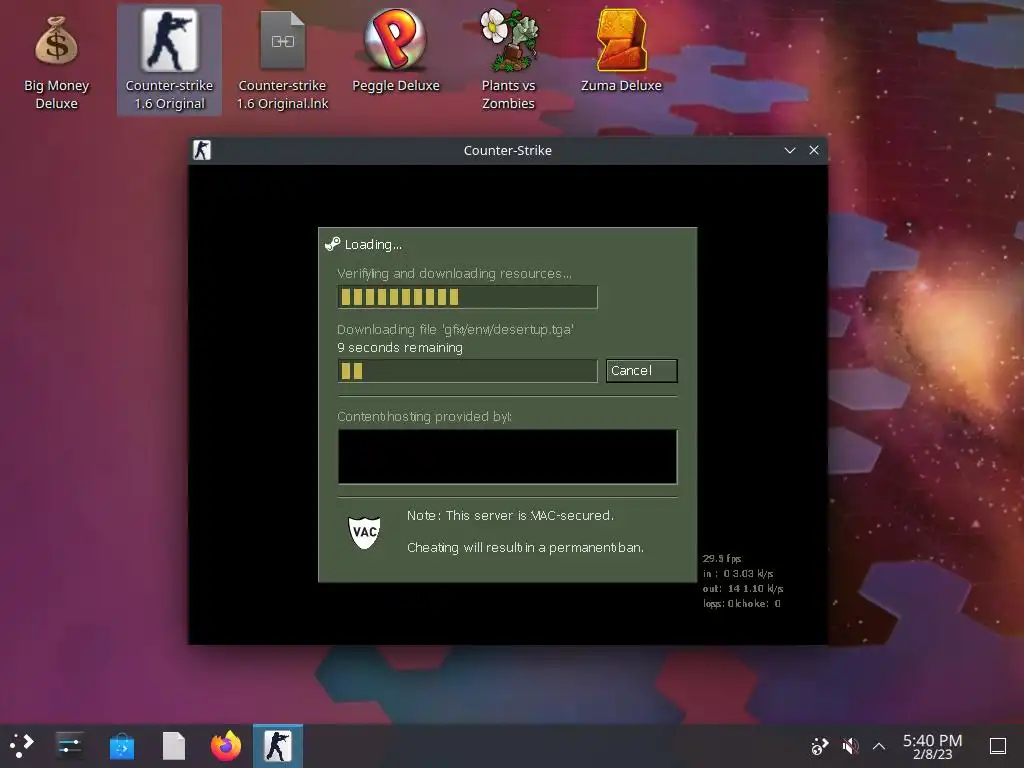Click the 'Verifying and downloading resources...' text
Viewport: 1024px width, 768px height.
[455, 274]
